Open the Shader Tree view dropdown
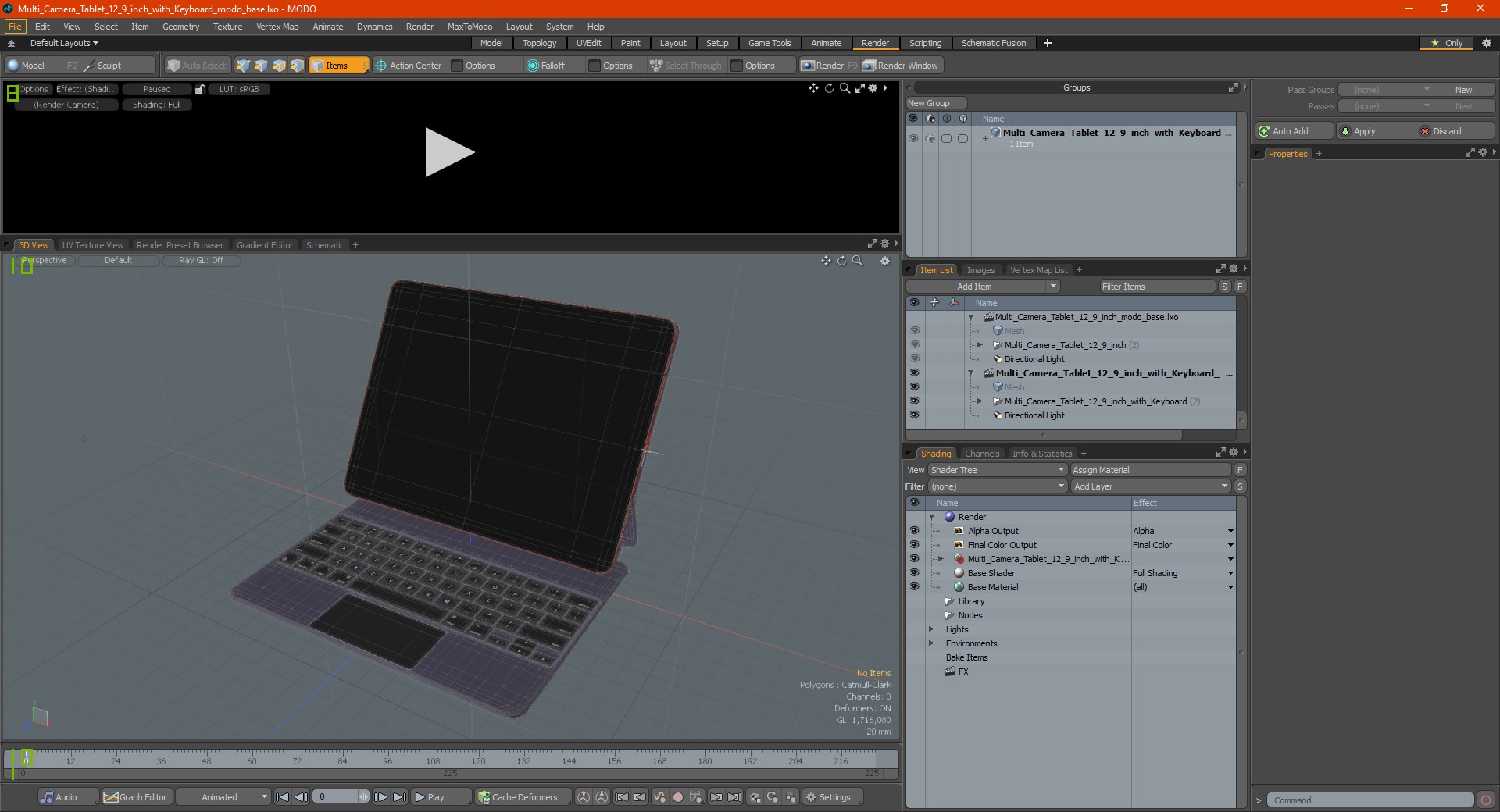 pos(998,470)
